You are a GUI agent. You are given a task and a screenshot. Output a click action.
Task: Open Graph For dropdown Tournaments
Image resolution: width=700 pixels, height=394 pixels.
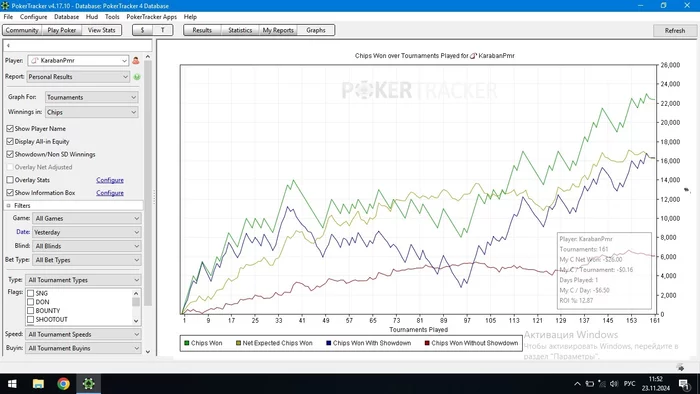(92, 97)
